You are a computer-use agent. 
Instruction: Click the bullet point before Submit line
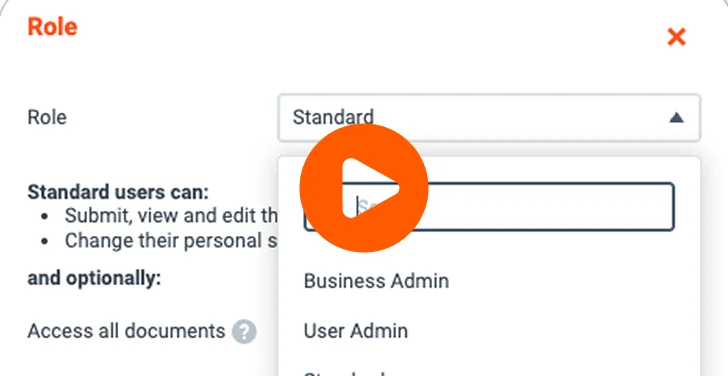click(x=45, y=217)
